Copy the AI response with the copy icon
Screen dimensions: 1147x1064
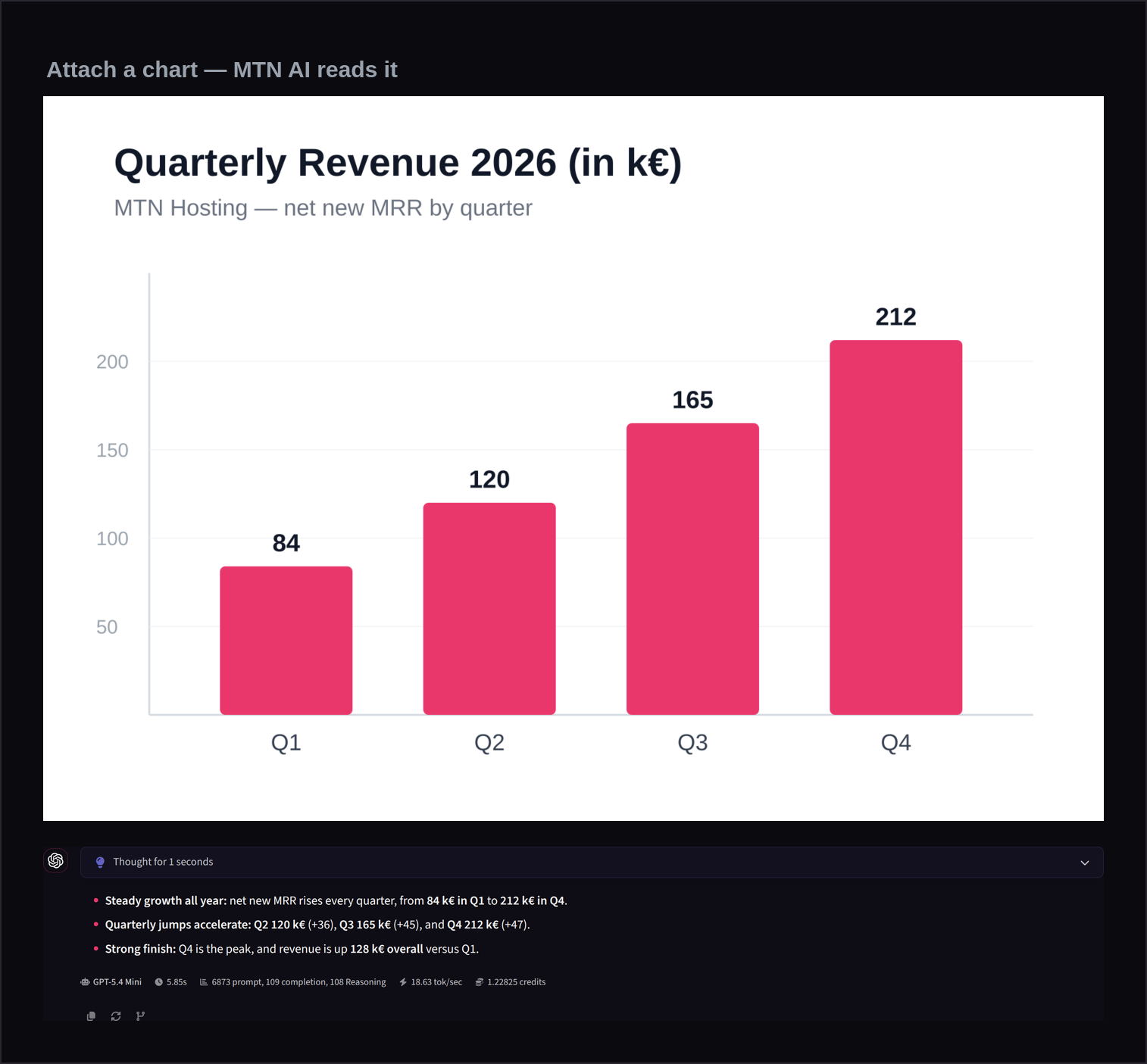point(91,1016)
